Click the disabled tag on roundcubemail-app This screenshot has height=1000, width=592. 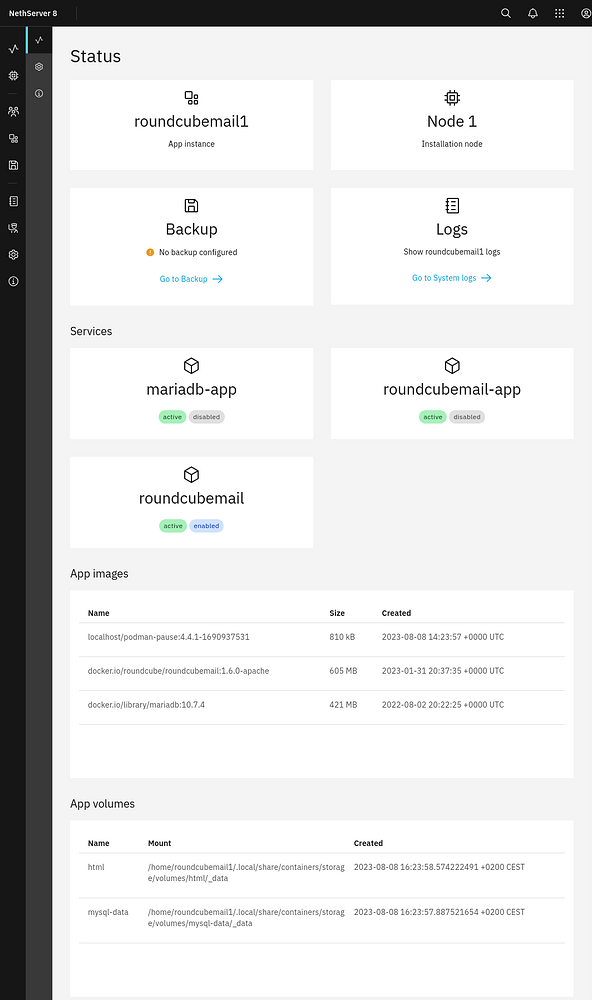click(467, 417)
